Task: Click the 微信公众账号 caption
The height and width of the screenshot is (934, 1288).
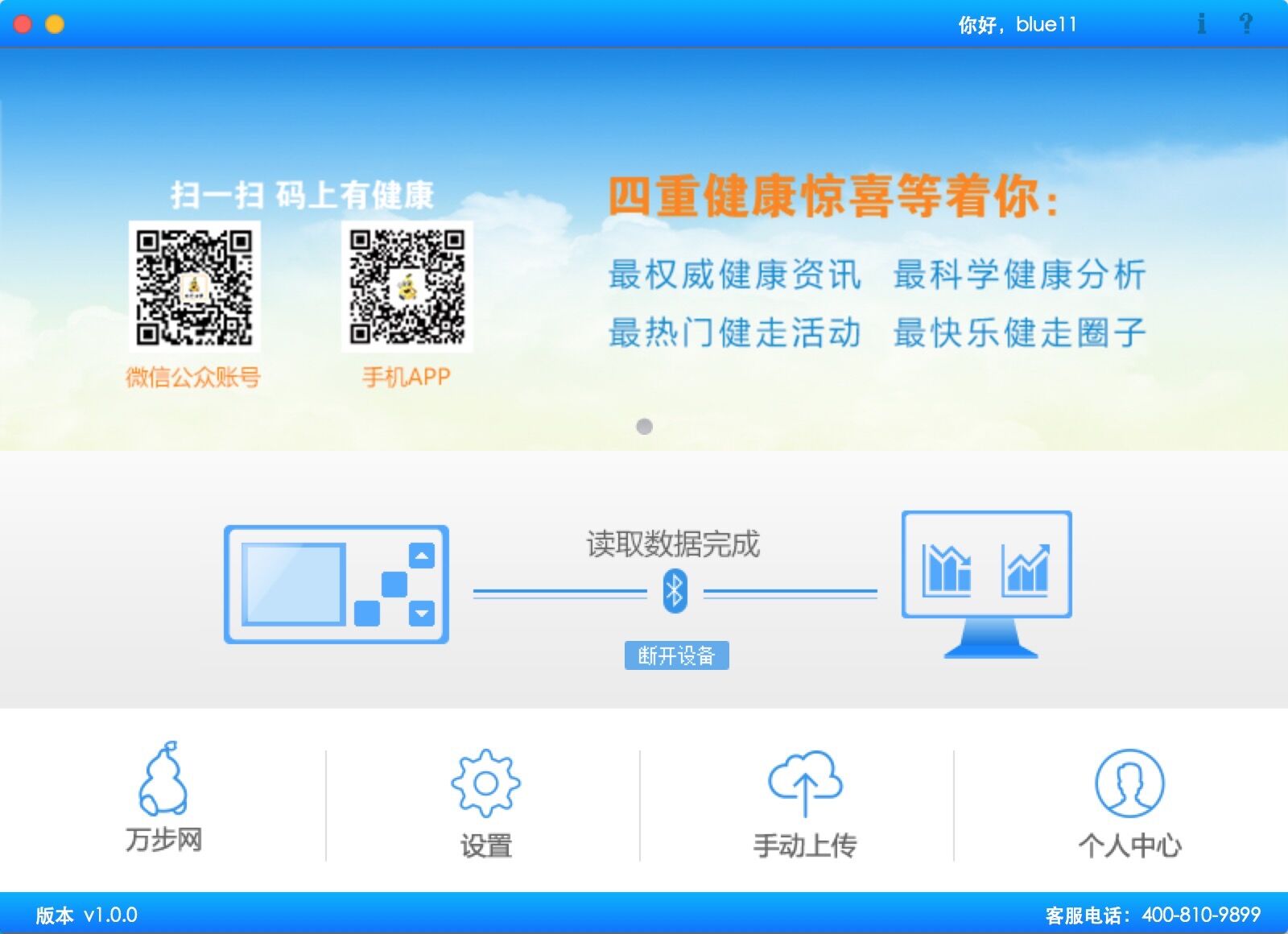Action: point(193,377)
